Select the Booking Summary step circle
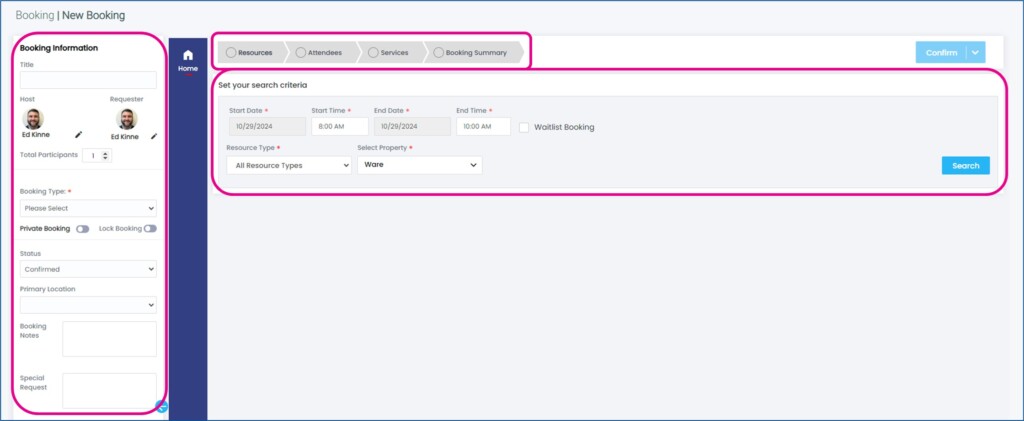 [x=438, y=53]
